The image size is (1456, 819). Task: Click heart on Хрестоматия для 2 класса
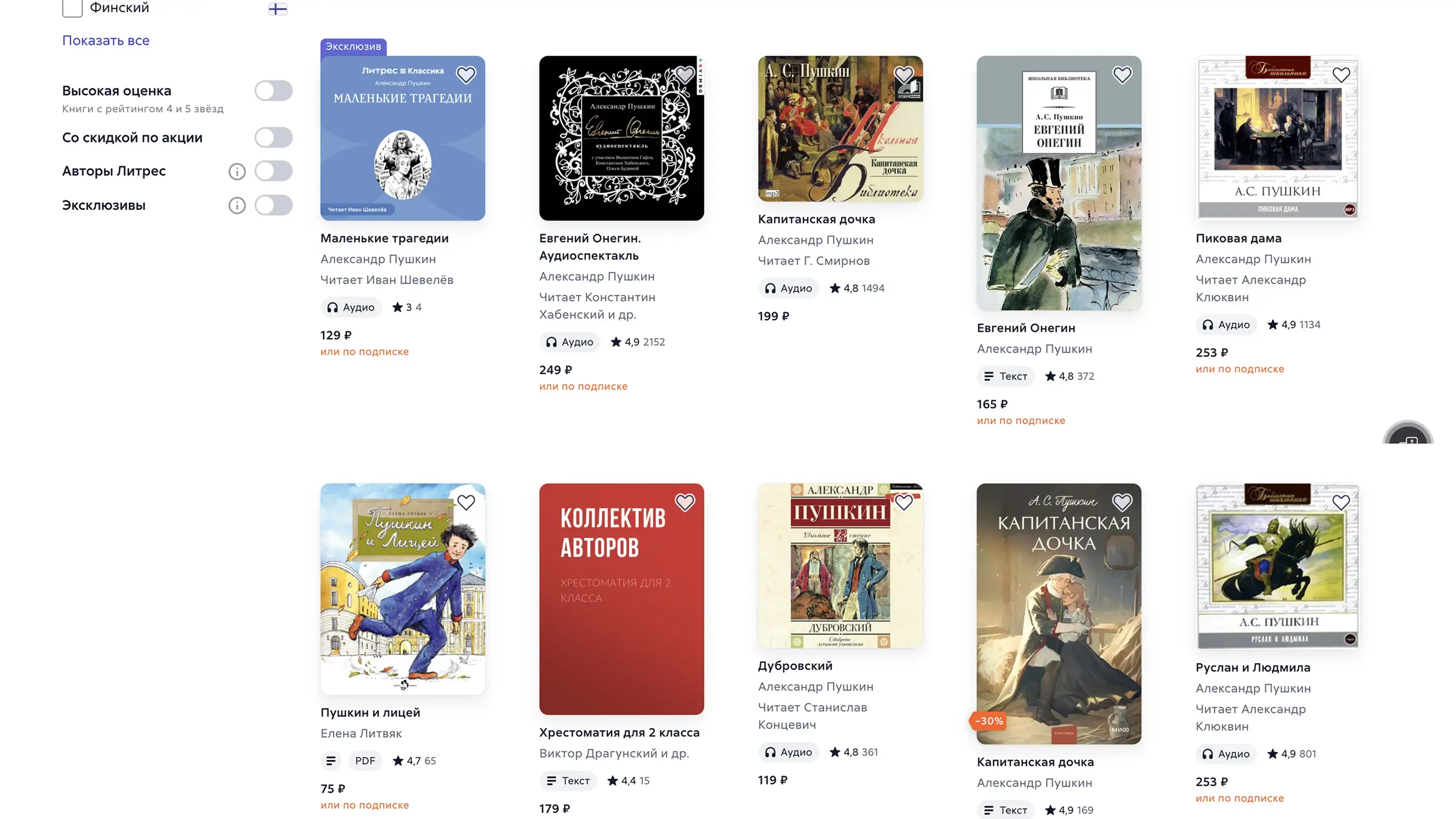[x=685, y=503]
